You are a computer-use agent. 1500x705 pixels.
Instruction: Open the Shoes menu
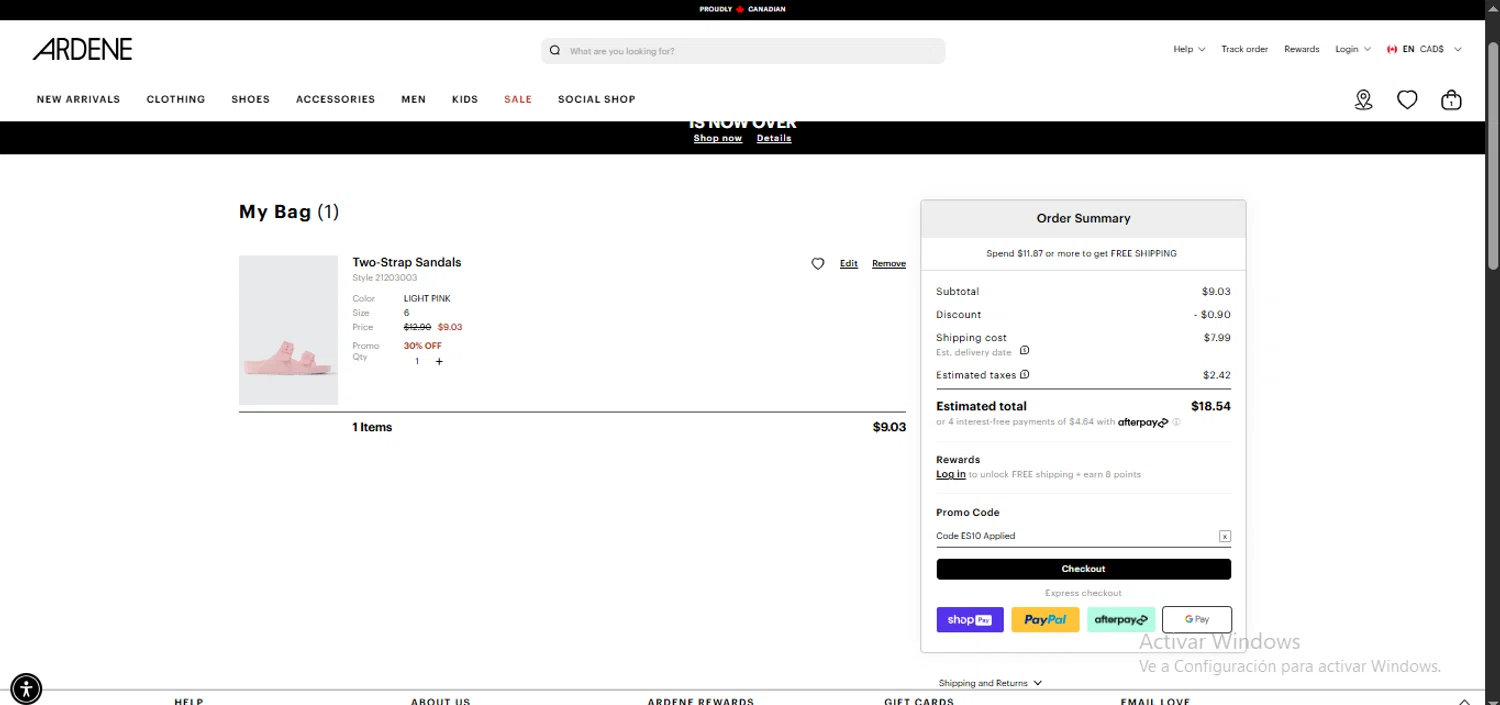pos(251,99)
